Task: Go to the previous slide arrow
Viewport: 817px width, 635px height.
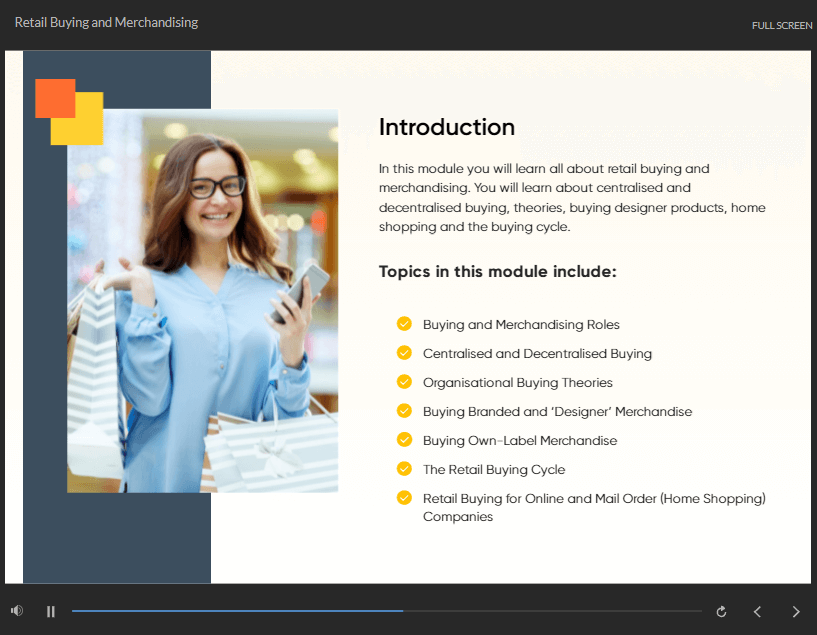Action: point(757,611)
